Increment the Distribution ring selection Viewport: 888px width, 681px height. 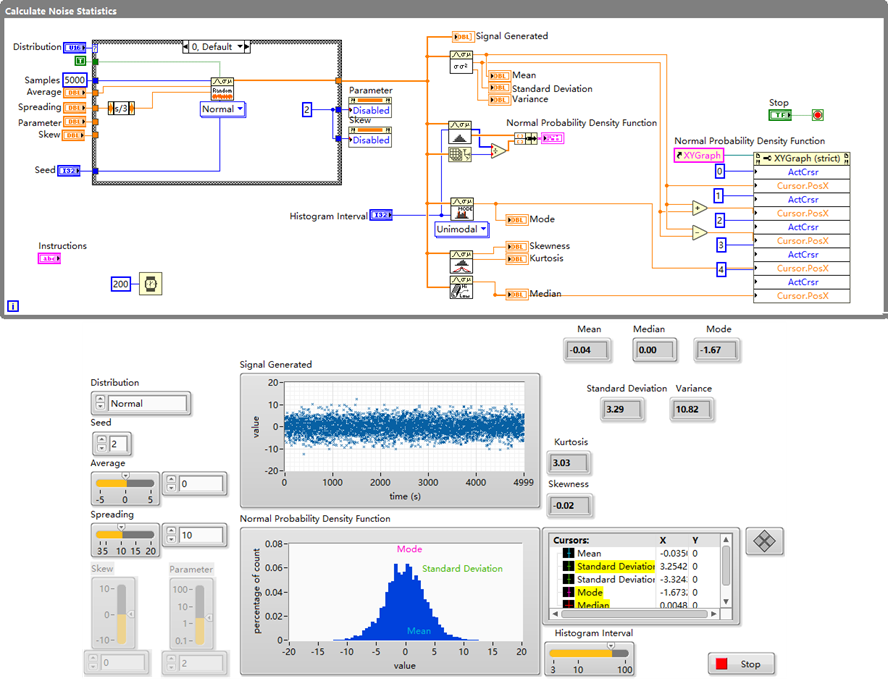[x=100, y=399]
